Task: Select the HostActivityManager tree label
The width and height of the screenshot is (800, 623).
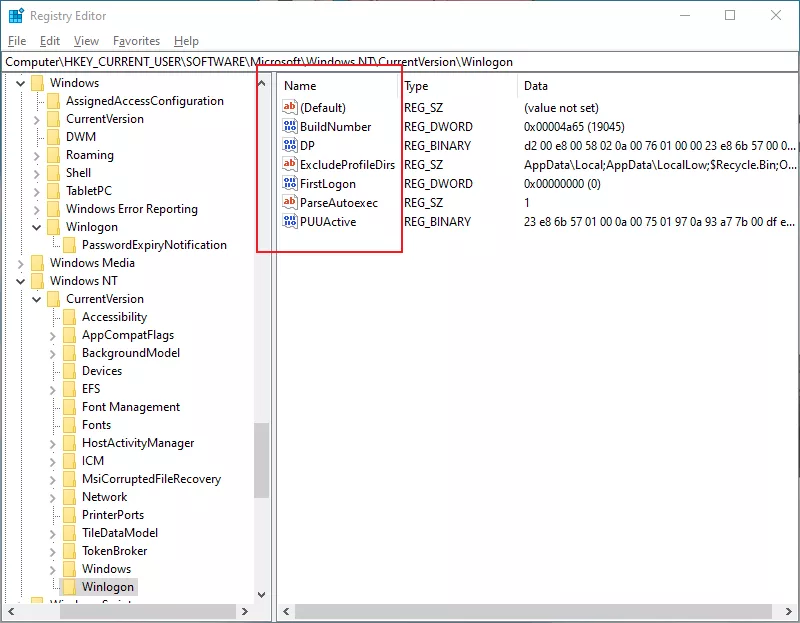Action: click(138, 443)
